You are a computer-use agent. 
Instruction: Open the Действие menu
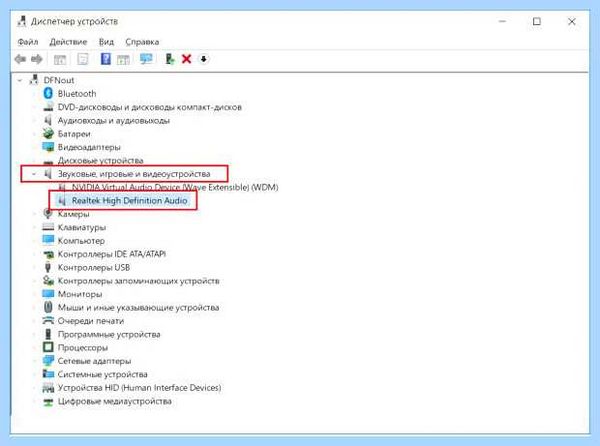68,42
